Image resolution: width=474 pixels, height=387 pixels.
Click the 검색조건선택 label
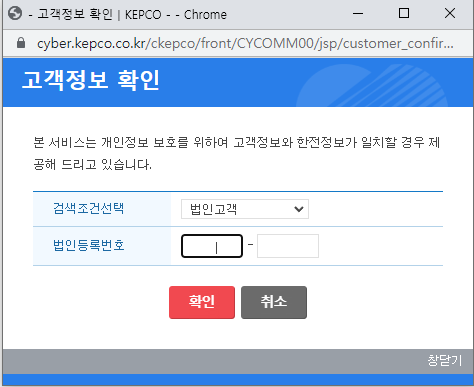tap(88, 208)
